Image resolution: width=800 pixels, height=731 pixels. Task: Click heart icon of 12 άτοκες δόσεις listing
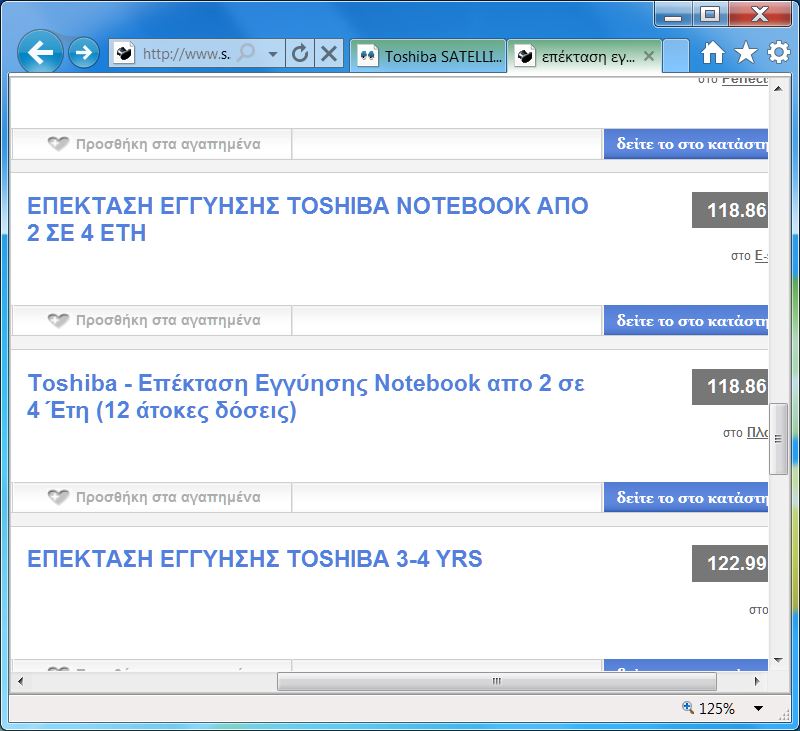[x=58, y=497]
